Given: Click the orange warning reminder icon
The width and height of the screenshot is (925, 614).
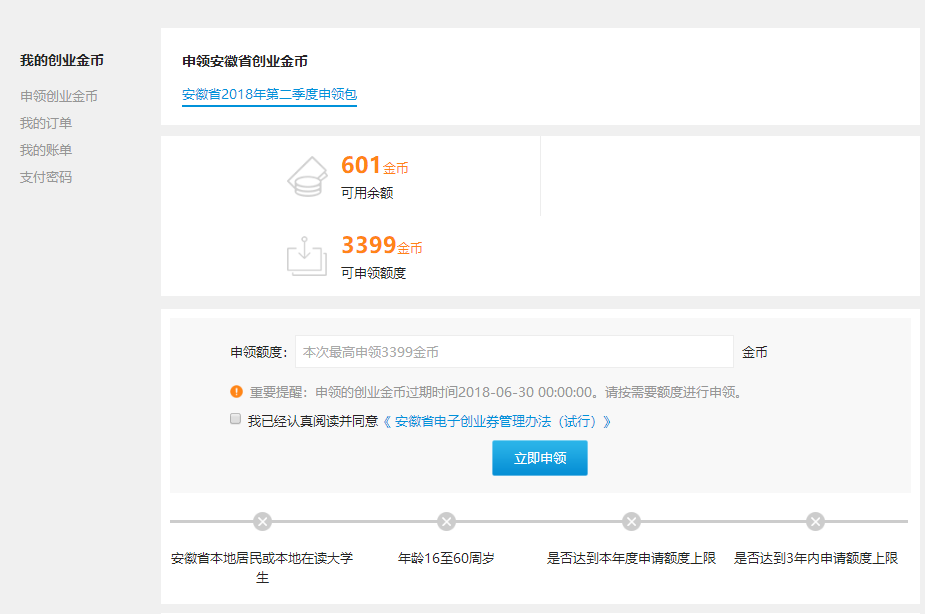Looking at the screenshot, I should pos(236,392).
